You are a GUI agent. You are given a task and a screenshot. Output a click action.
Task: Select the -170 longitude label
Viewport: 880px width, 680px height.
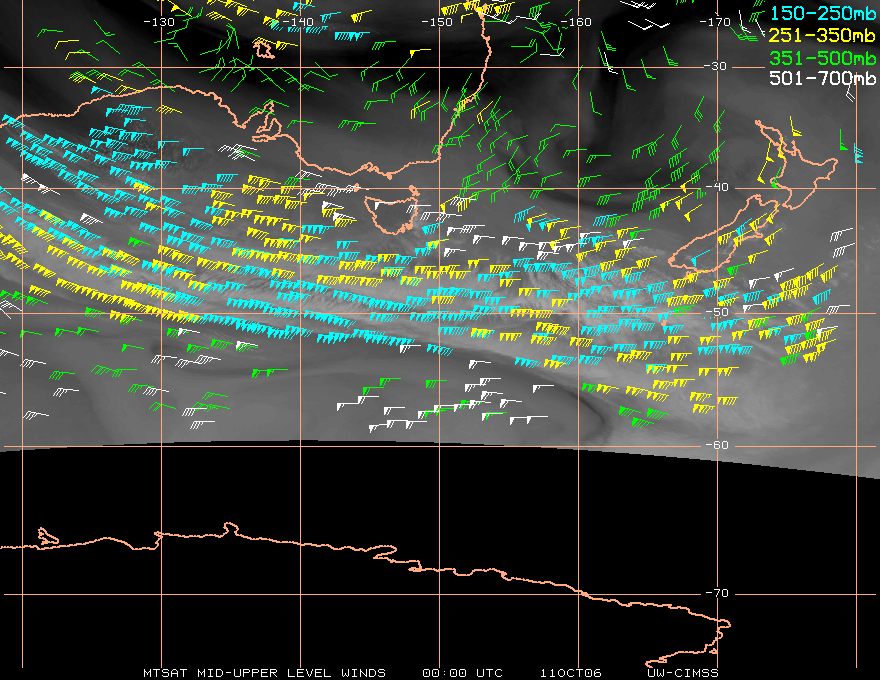tap(715, 22)
